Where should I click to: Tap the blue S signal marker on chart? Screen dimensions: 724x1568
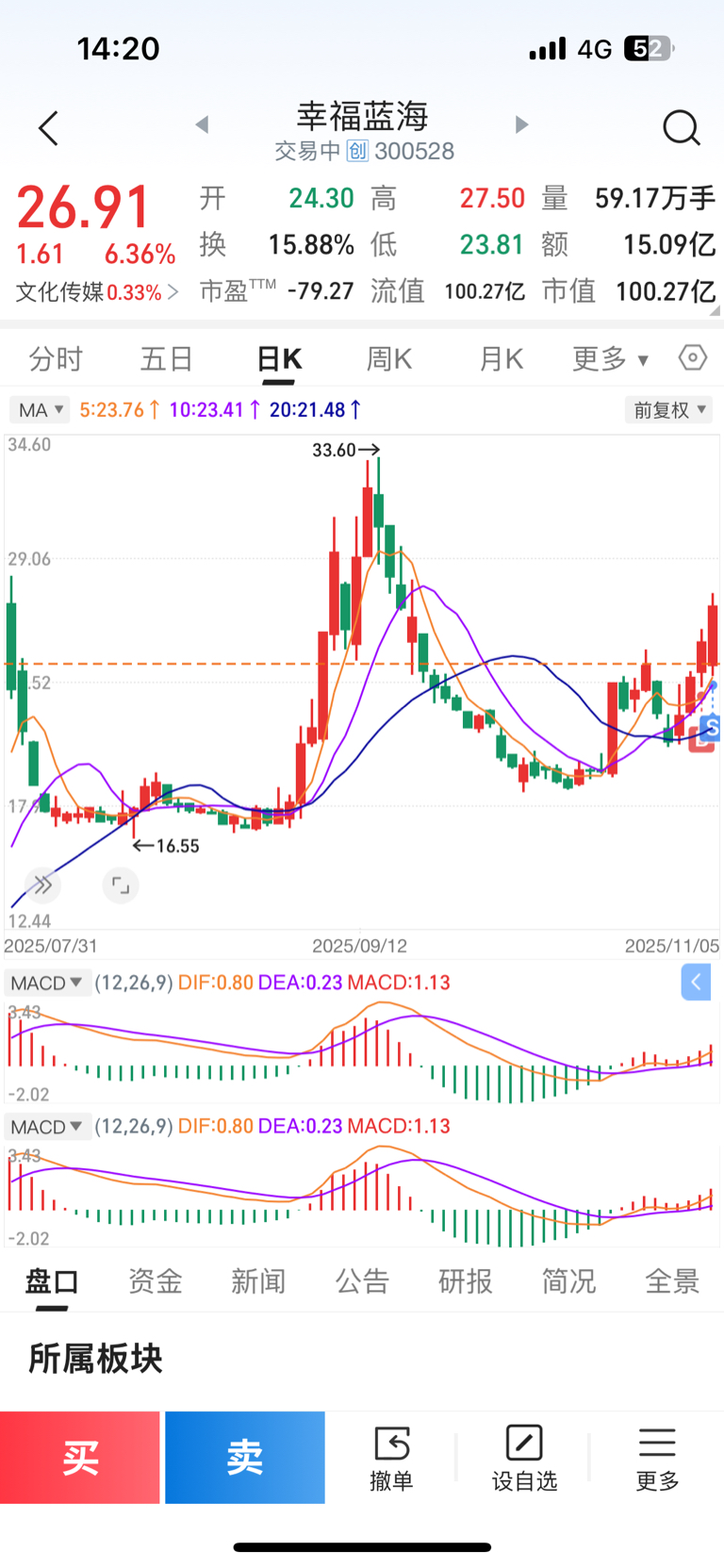point(713,728)
